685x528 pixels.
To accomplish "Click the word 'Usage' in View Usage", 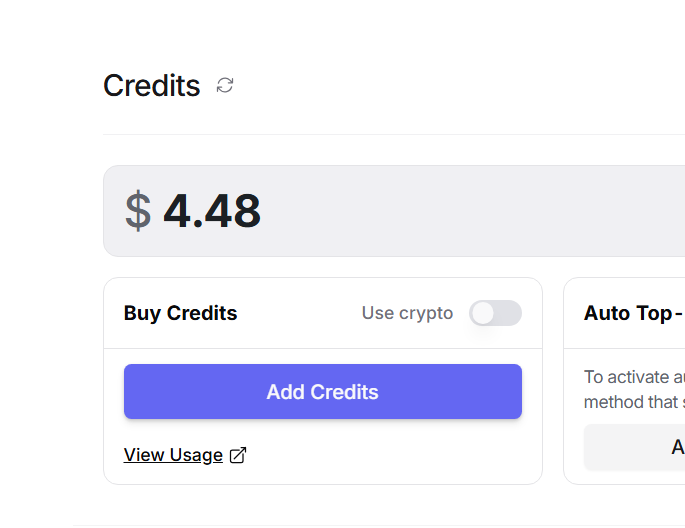I will pyautogui.click(x=196, y=455).
